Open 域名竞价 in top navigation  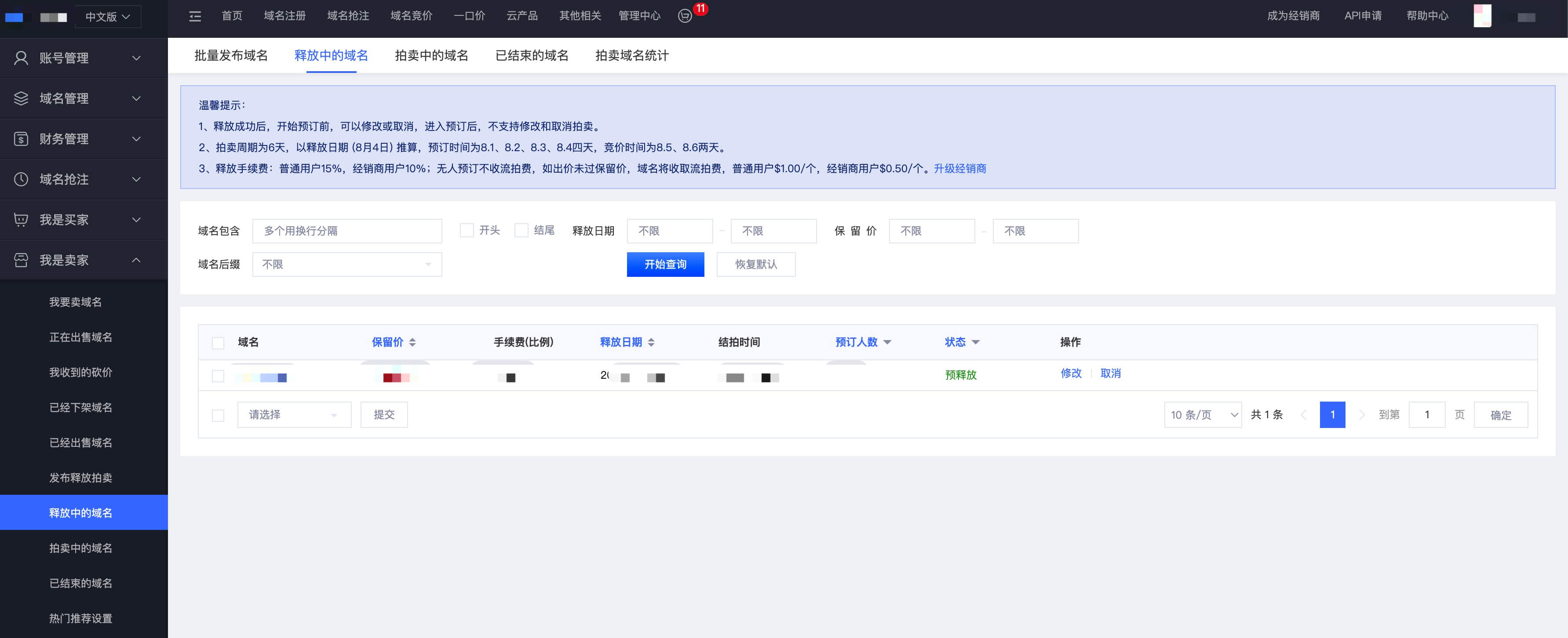(411, 16)
